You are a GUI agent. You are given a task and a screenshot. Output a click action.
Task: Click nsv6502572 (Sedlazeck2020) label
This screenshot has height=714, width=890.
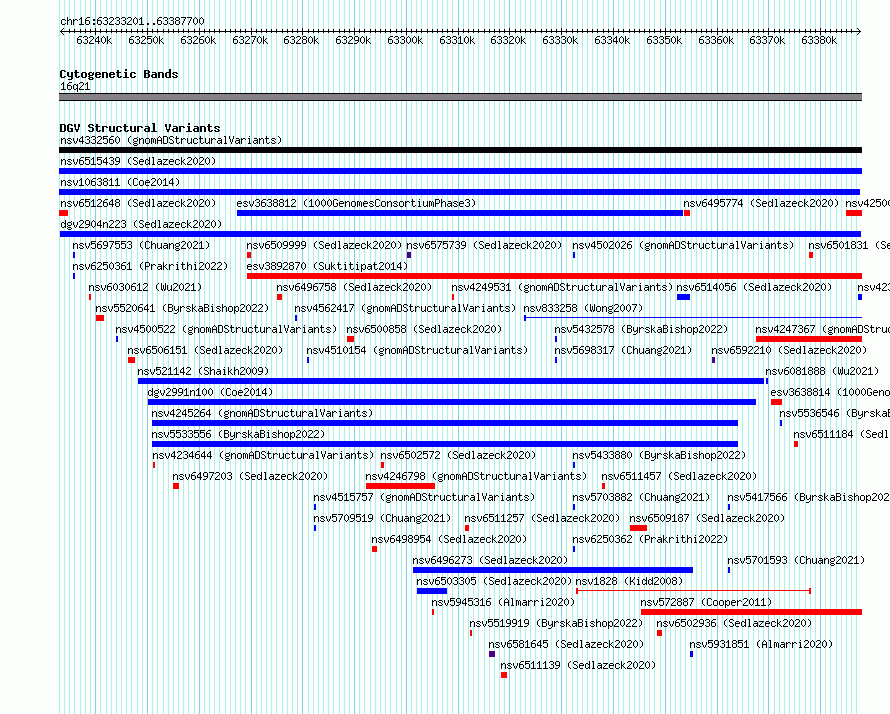pyautogui.click(x=458, y=455)
